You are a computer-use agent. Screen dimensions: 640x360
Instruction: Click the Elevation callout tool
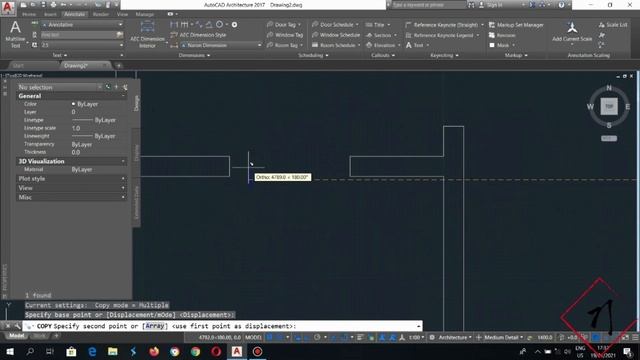tap(383, 45)
